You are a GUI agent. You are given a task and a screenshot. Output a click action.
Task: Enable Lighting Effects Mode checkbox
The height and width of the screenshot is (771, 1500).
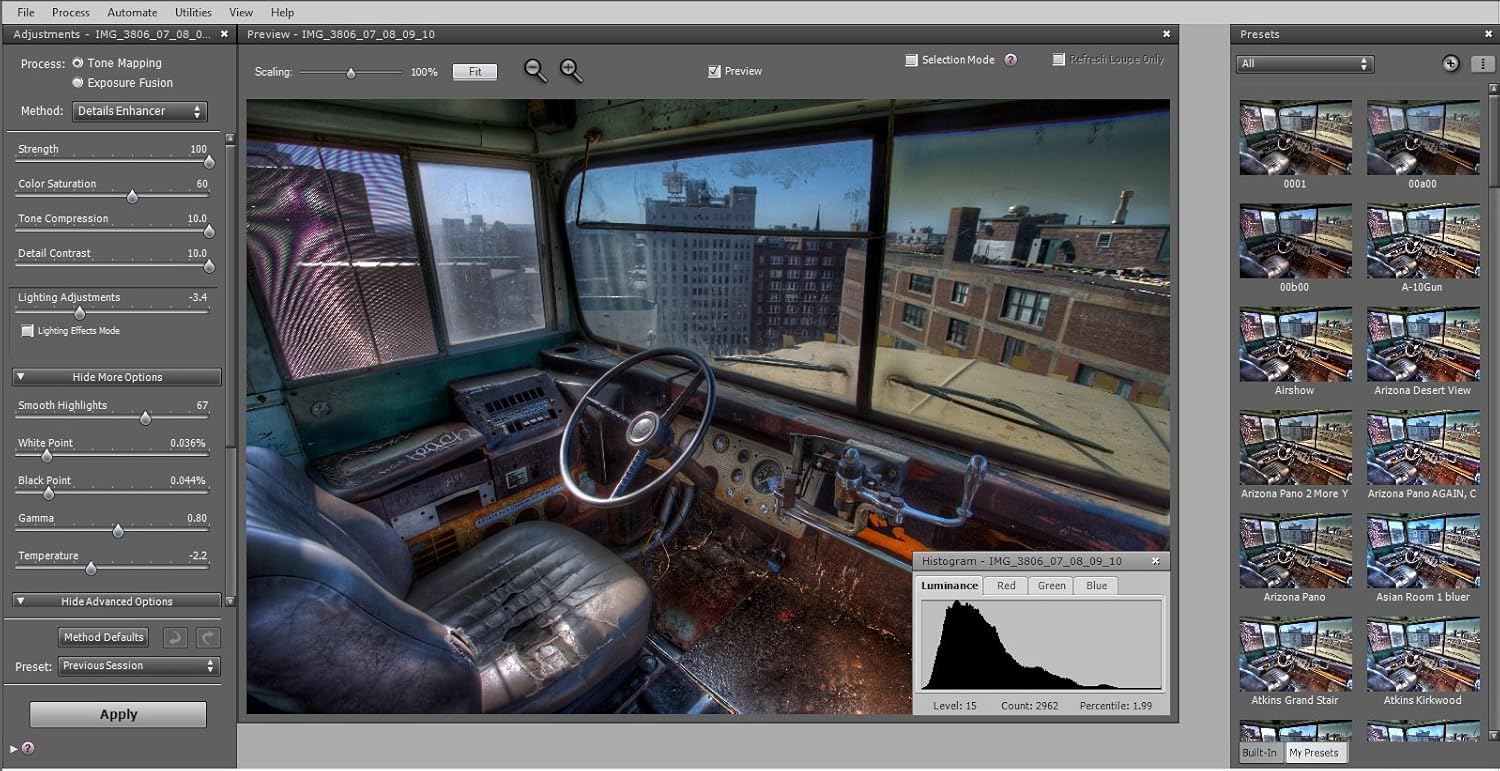pos(28,331)
